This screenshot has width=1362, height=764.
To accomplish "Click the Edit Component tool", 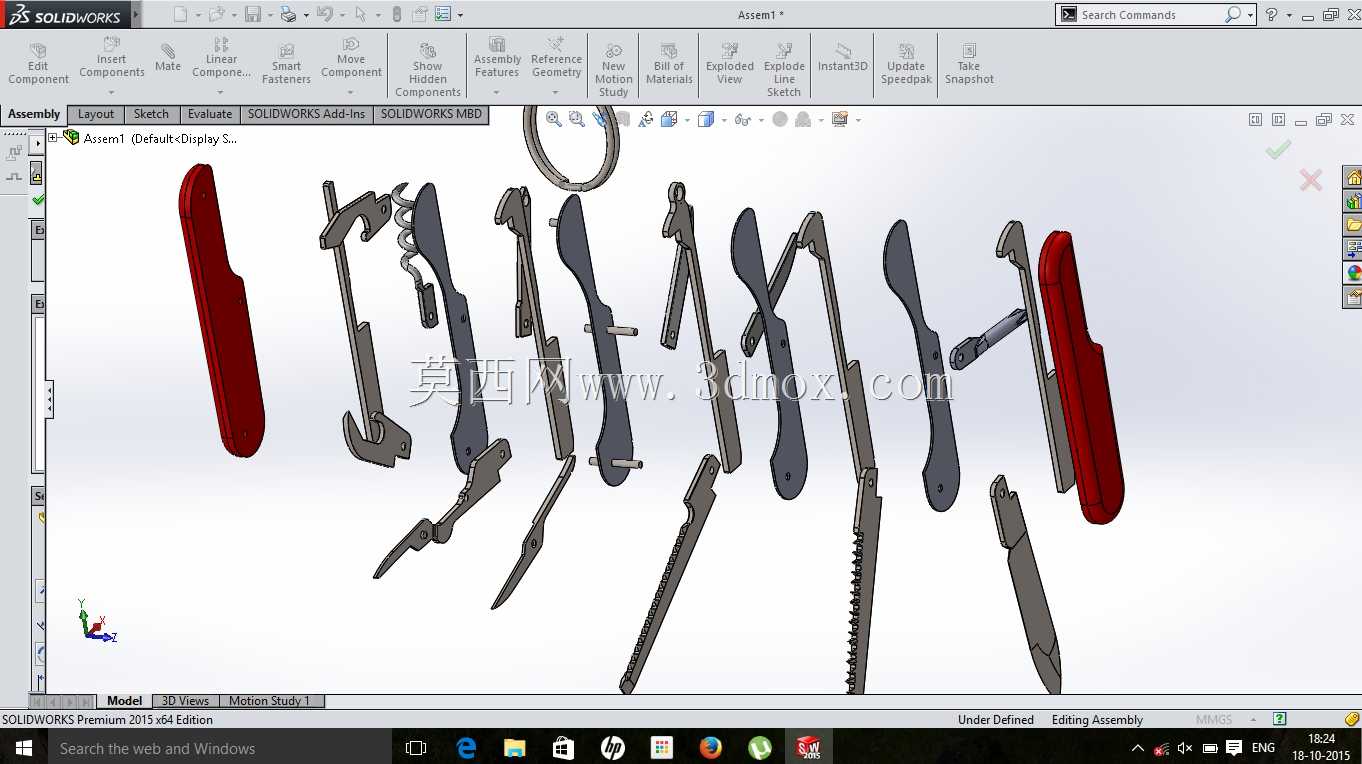I will click(38, 64).
